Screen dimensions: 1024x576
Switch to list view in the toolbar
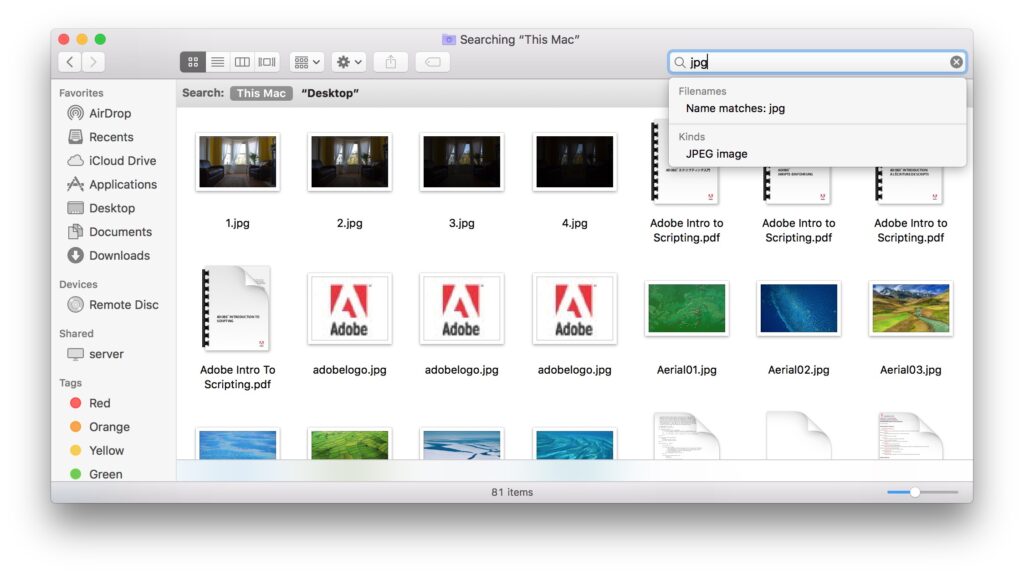pos(217,61)
